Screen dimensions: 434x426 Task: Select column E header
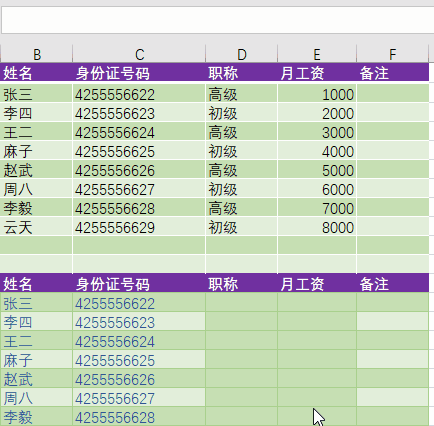click(x=317, y=54)
